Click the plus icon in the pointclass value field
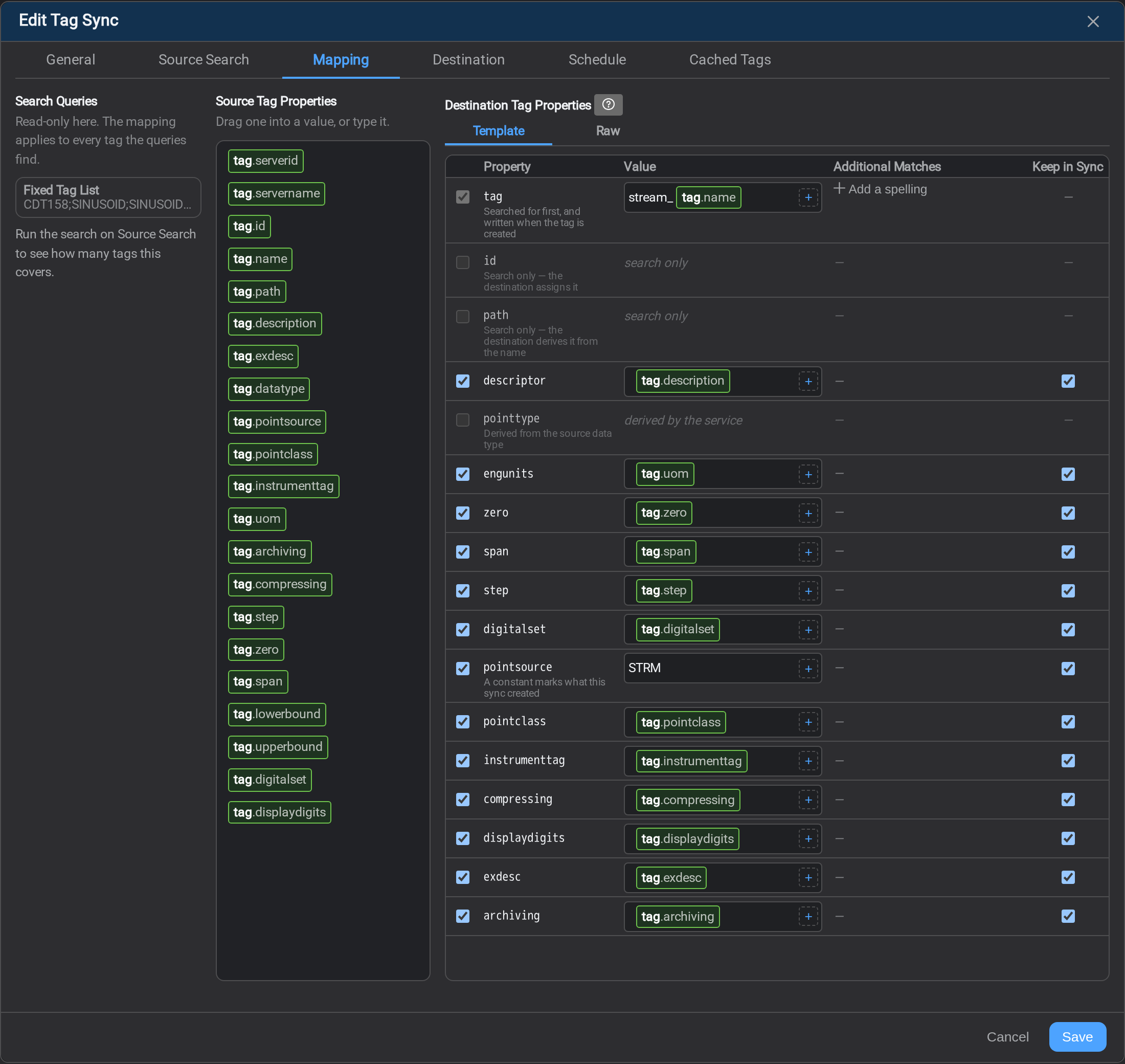 click(x=808, y=722)
